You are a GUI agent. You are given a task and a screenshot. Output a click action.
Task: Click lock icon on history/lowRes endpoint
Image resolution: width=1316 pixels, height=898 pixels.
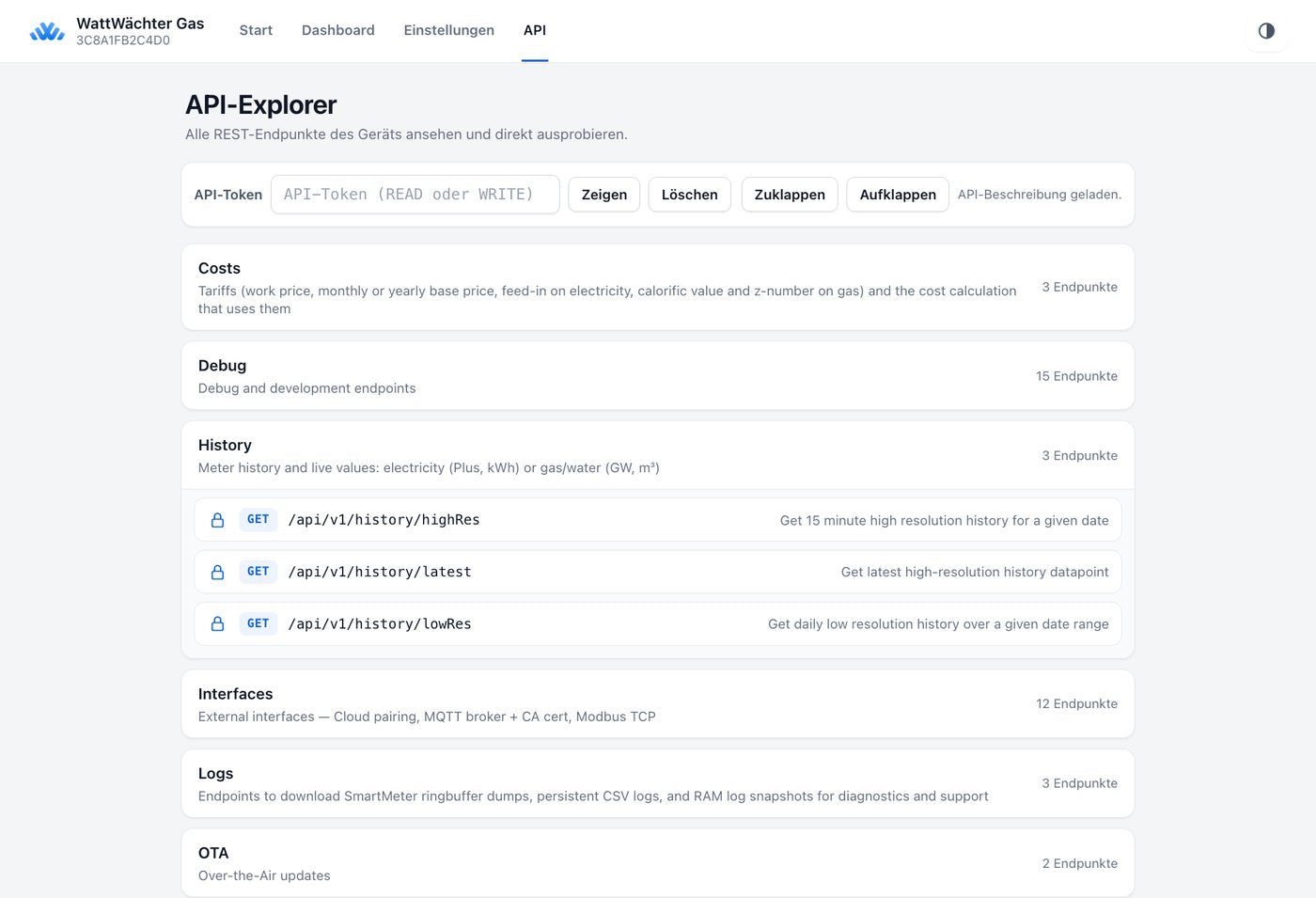point(217,623)
